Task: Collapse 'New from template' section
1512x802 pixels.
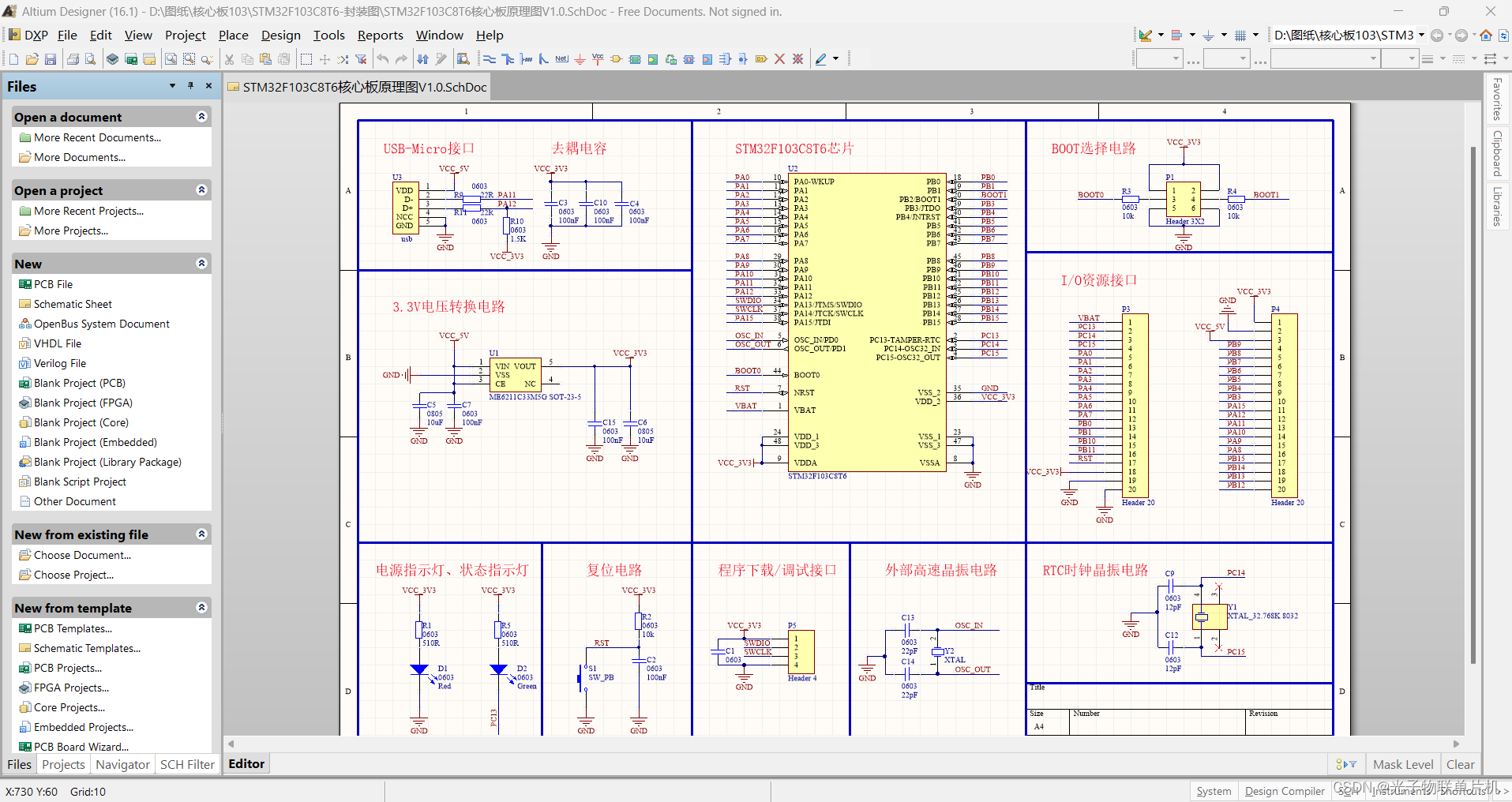Action: (201, 608)
